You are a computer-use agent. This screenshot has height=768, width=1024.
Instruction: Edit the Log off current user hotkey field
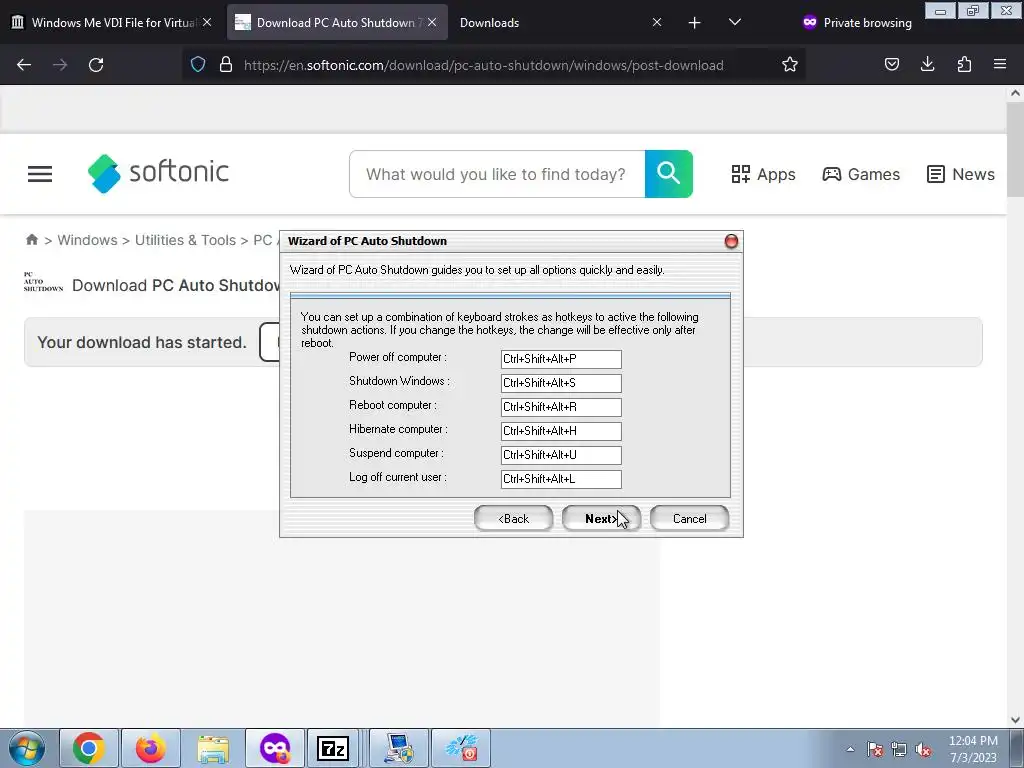[x=561, y=479]
